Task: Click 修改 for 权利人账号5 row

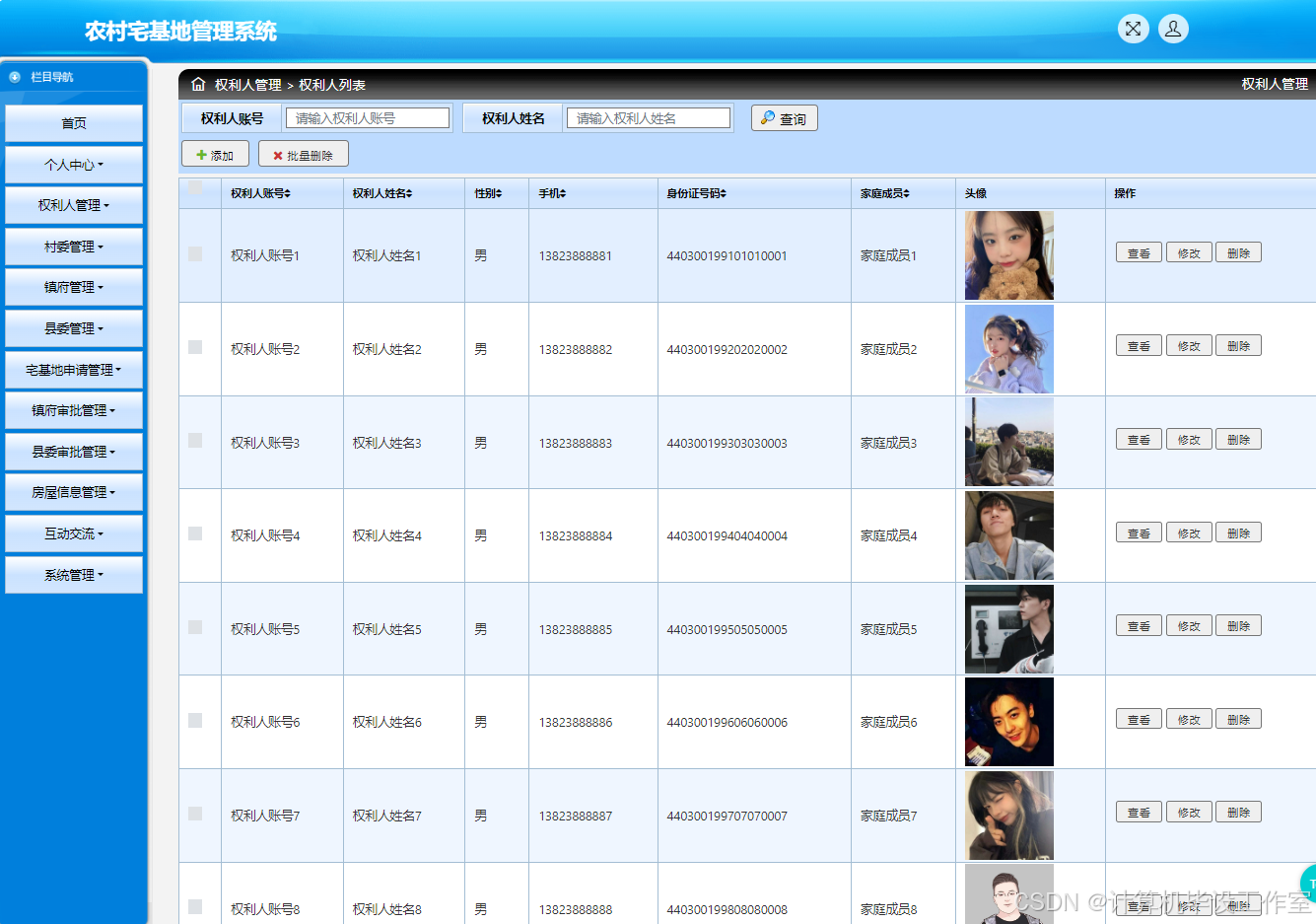Action: coord(1189,626)
